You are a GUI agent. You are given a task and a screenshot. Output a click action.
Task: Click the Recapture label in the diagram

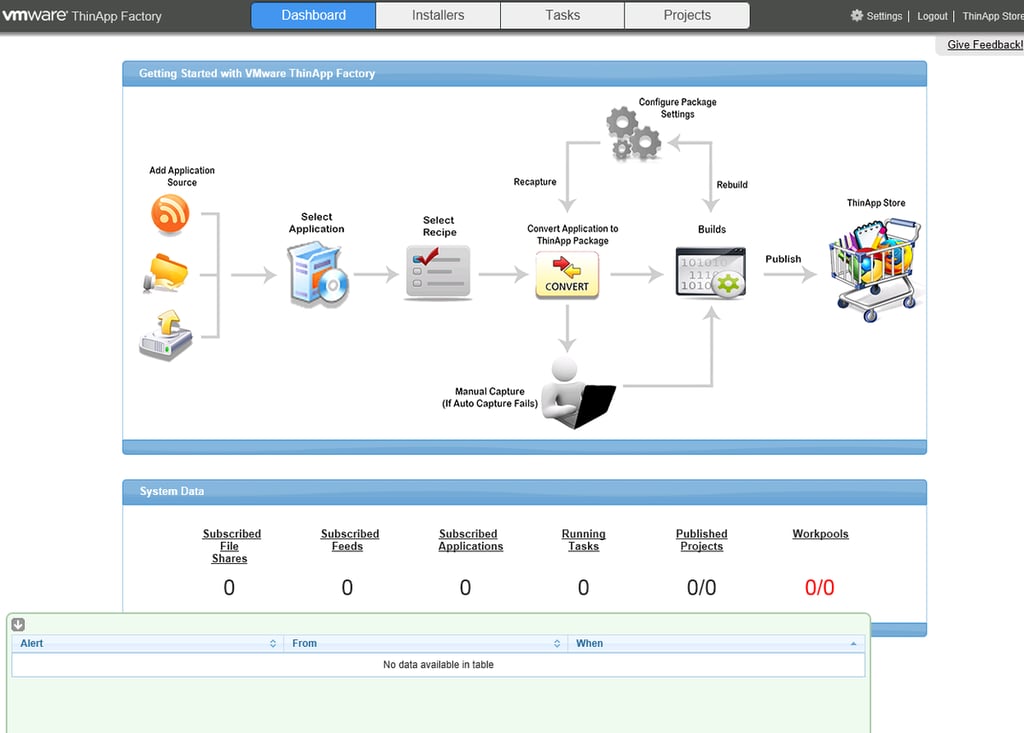coord(535,182)
